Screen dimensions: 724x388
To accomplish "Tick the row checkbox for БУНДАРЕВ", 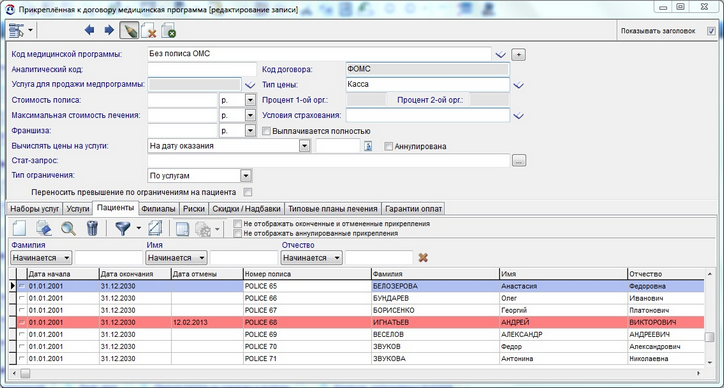I will tap(22, 298).
